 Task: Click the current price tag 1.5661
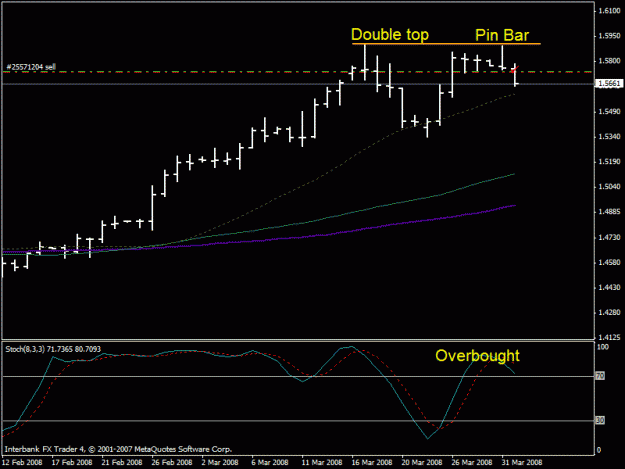coord(609,83)
